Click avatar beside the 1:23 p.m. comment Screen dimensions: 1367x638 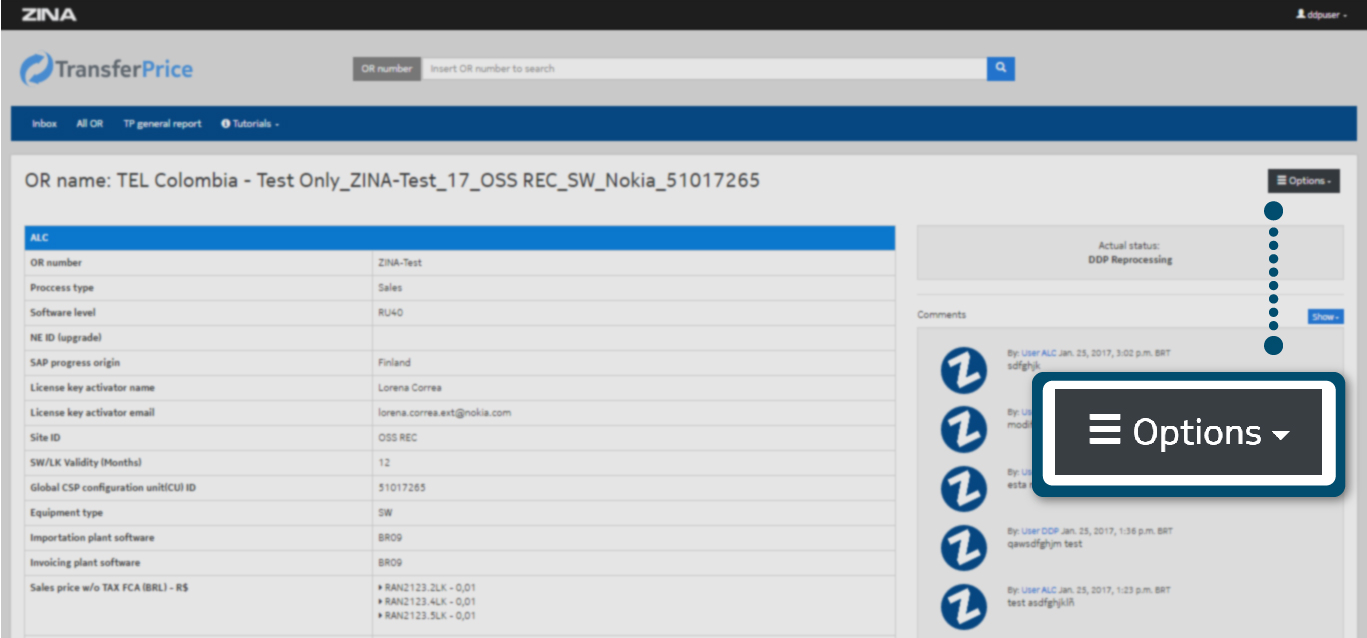[964, 606]
